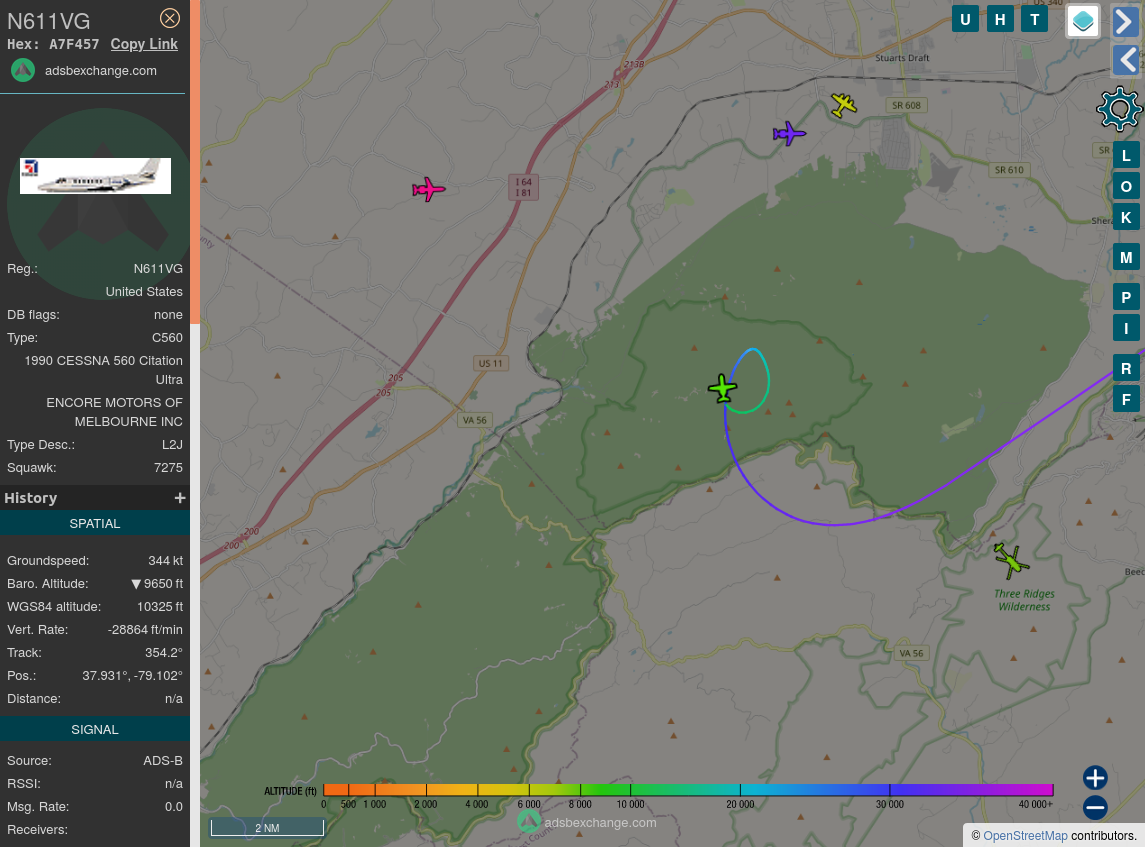Image resolution: width=1145 pixels, height=847 pixels.
Task: Toggle the I map option button
Action: point(1126,329)
